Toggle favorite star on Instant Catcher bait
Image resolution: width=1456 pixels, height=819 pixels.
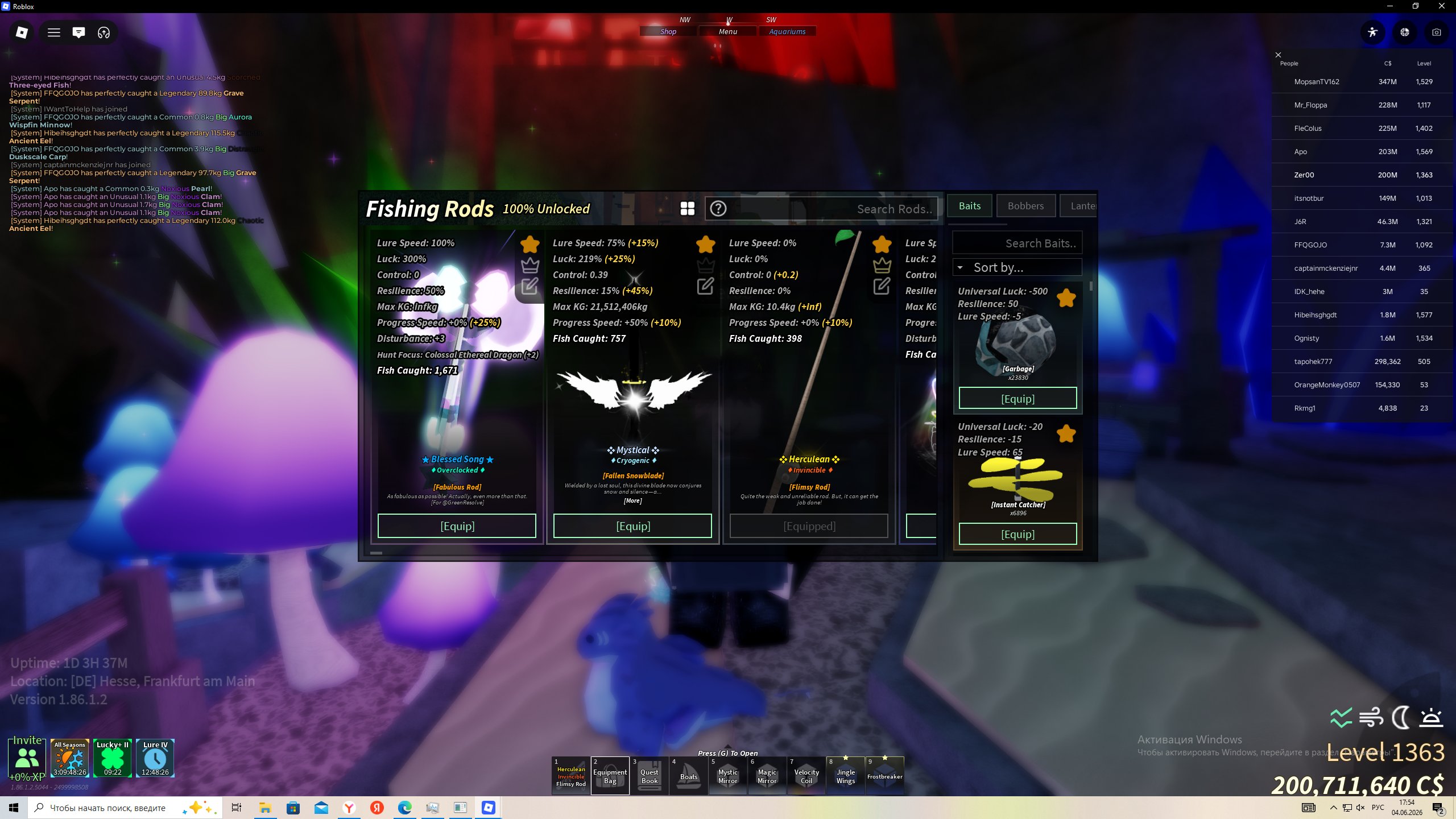click(1066, 433)
